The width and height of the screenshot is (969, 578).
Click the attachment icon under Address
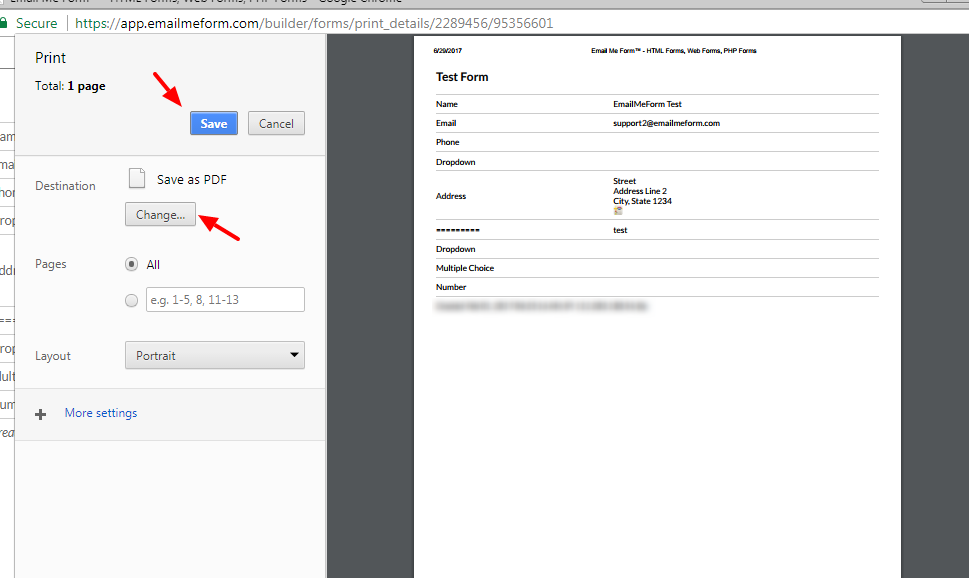coord(618,211)
